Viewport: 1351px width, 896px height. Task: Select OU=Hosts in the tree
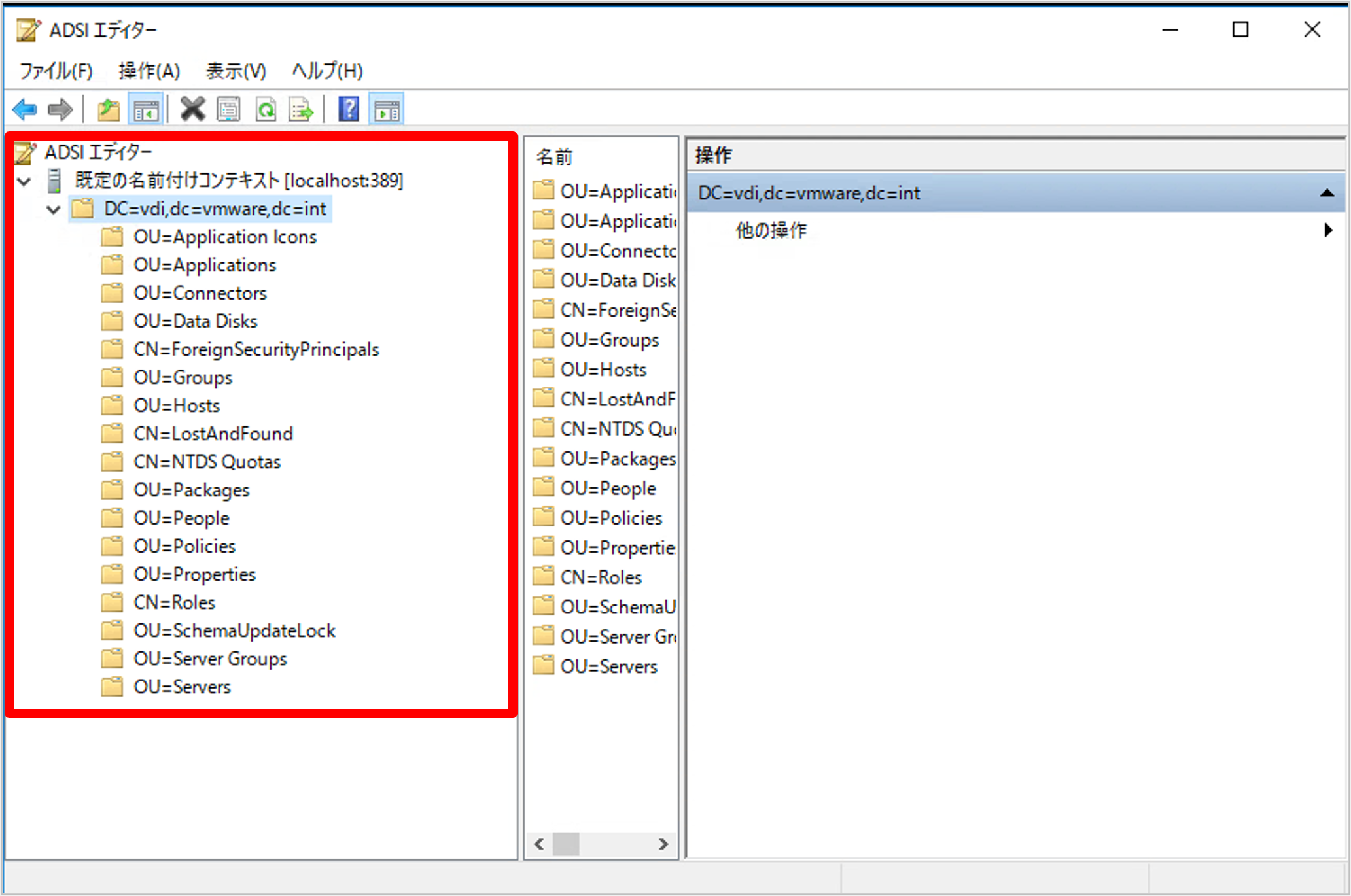[177, 405]
